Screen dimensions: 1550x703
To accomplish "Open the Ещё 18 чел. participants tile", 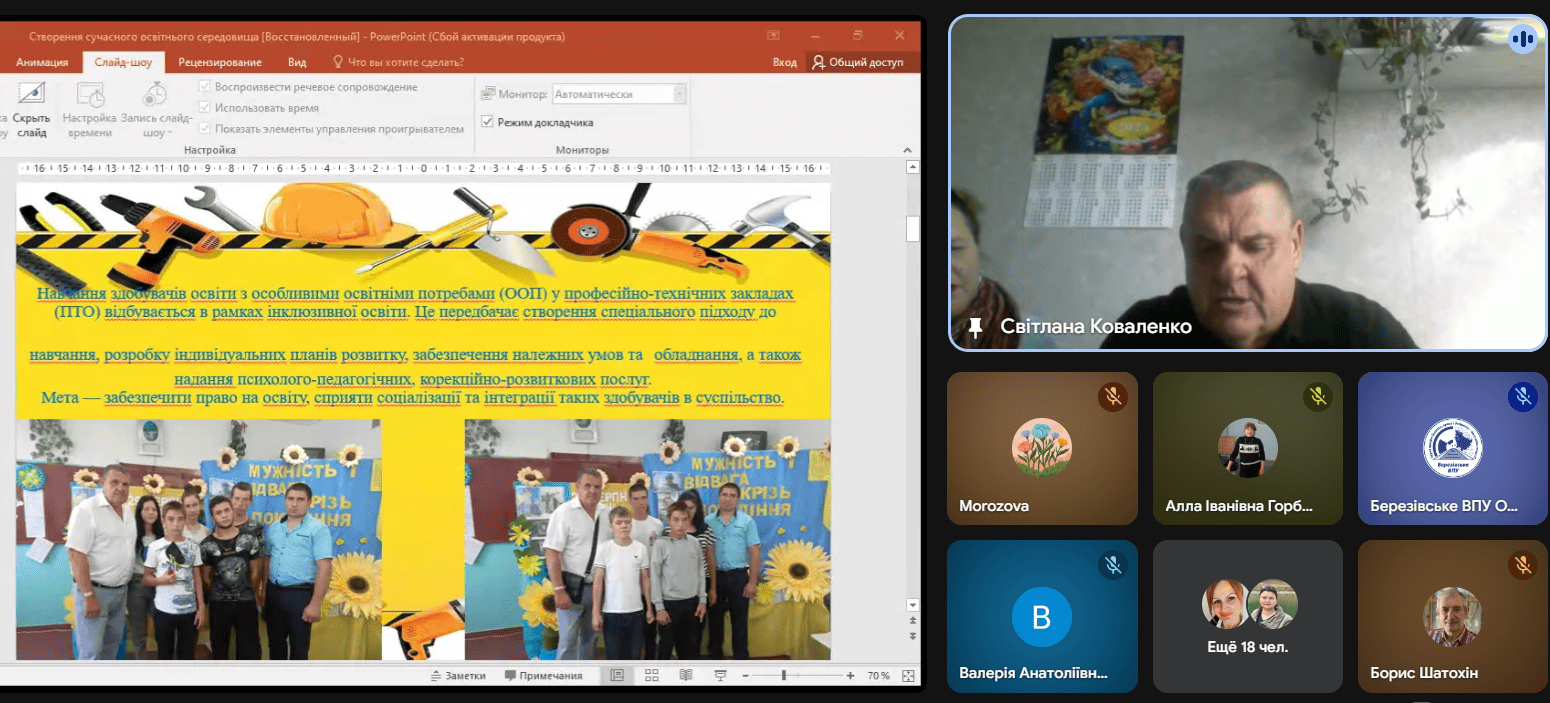I will [1247, 616].
